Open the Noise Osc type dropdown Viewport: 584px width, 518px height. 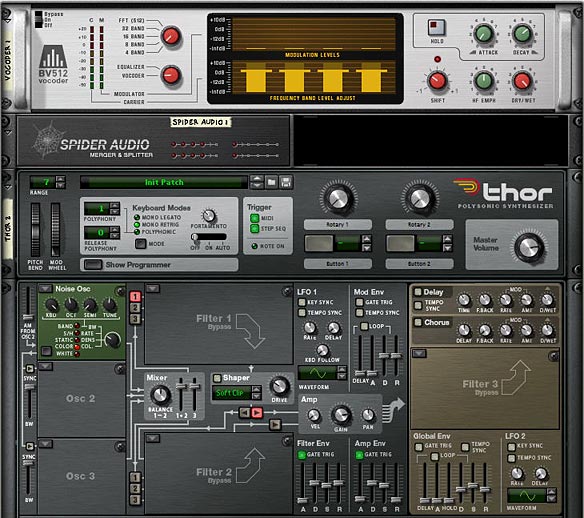(45, 289)
